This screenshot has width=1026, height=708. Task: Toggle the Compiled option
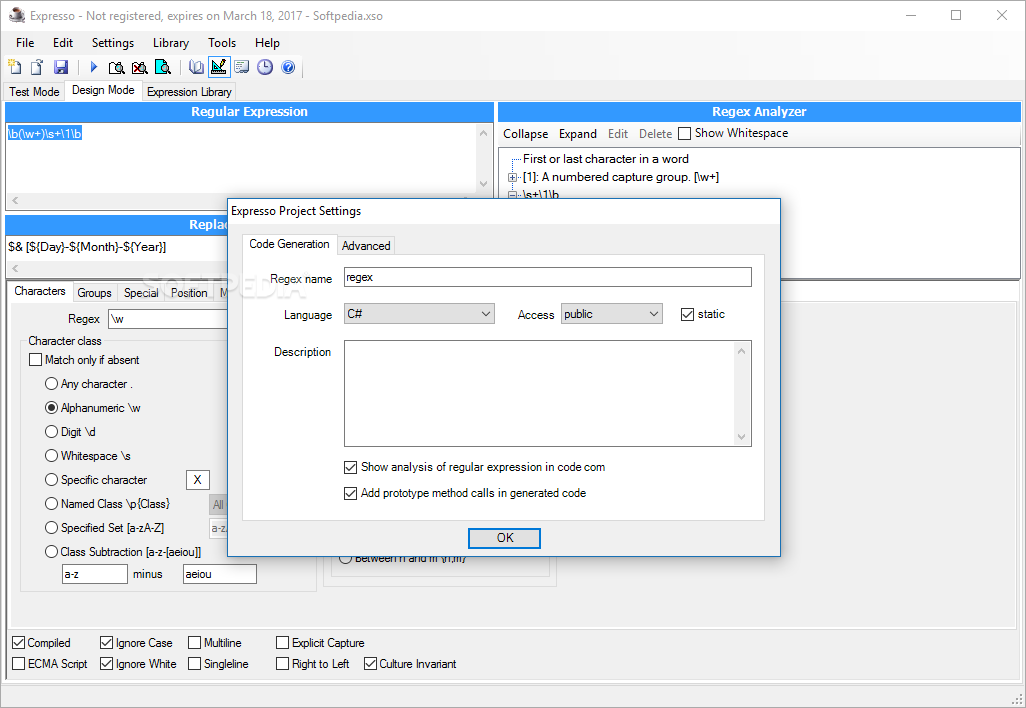(19, 643)
